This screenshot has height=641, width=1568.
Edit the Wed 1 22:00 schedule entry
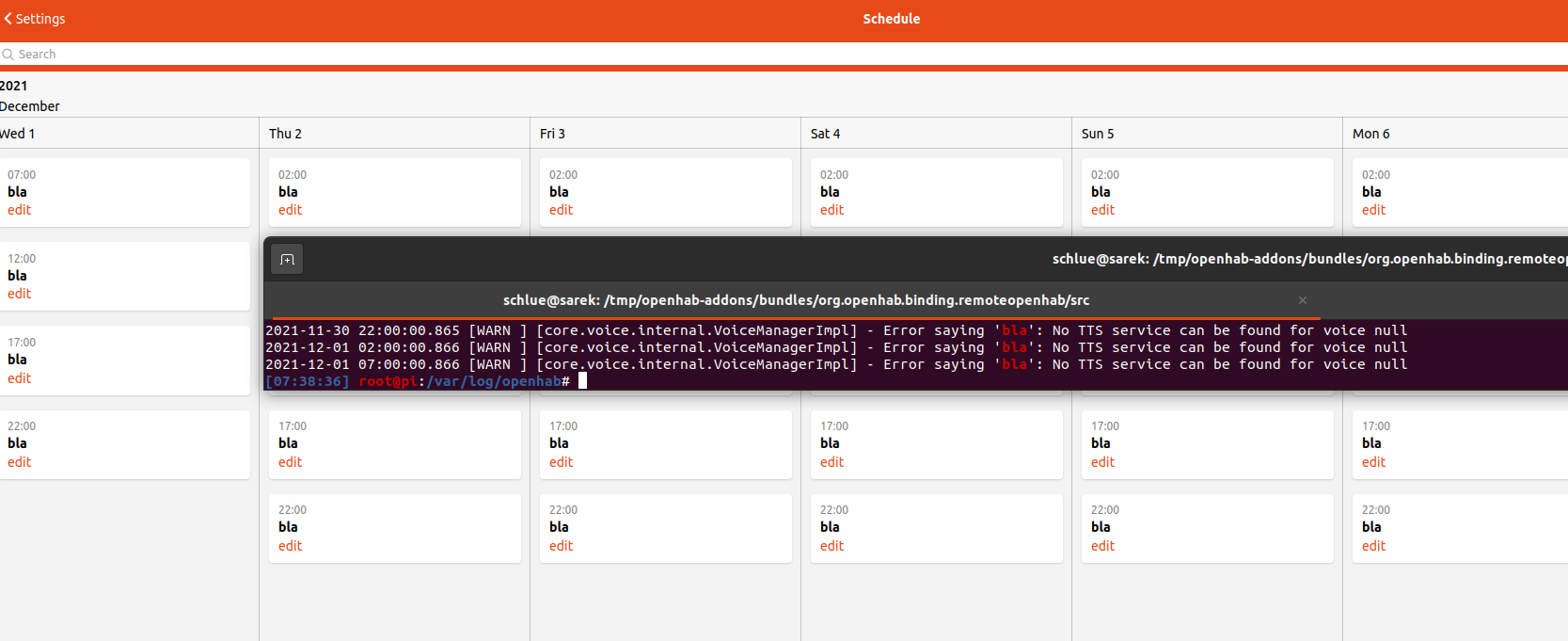point(20,462)
